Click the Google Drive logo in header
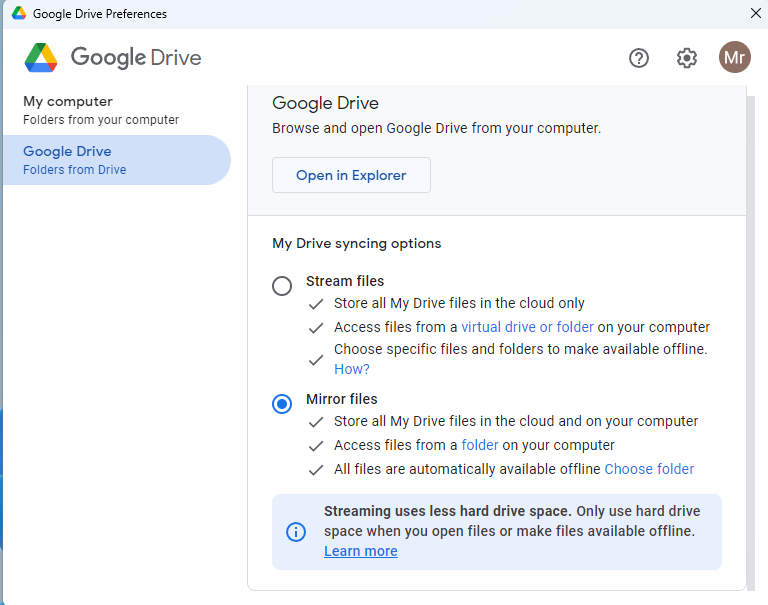Screen dimensions: 768x605 (113, 58)
